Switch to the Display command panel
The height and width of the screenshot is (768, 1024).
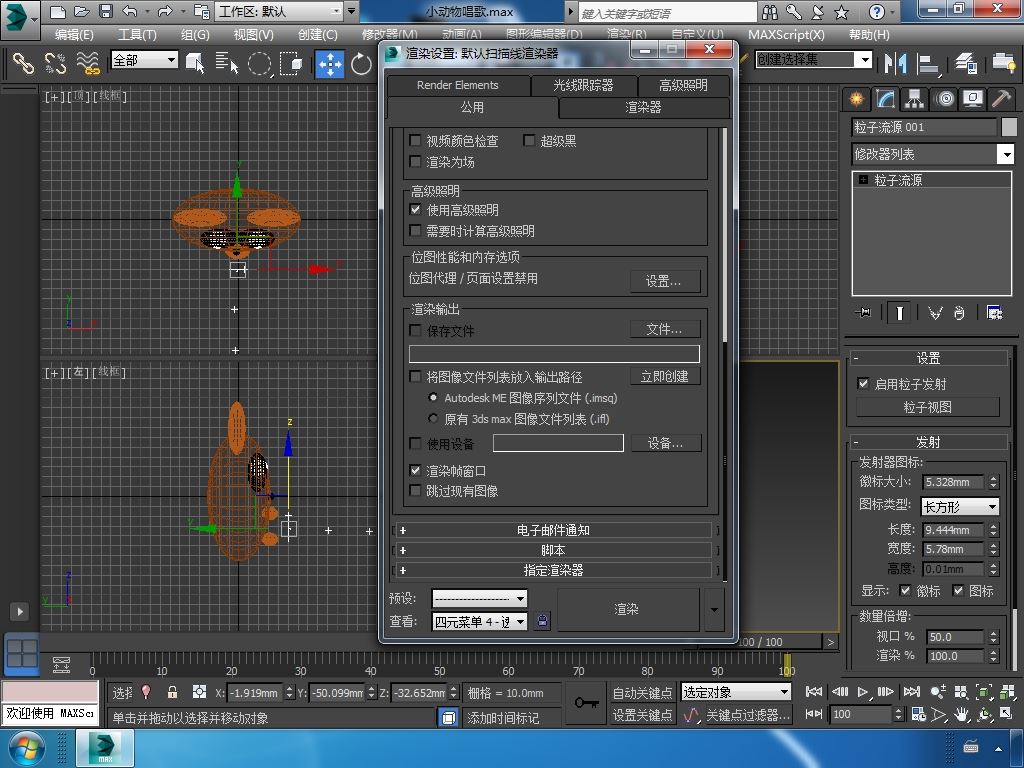(x=973, y=99)
